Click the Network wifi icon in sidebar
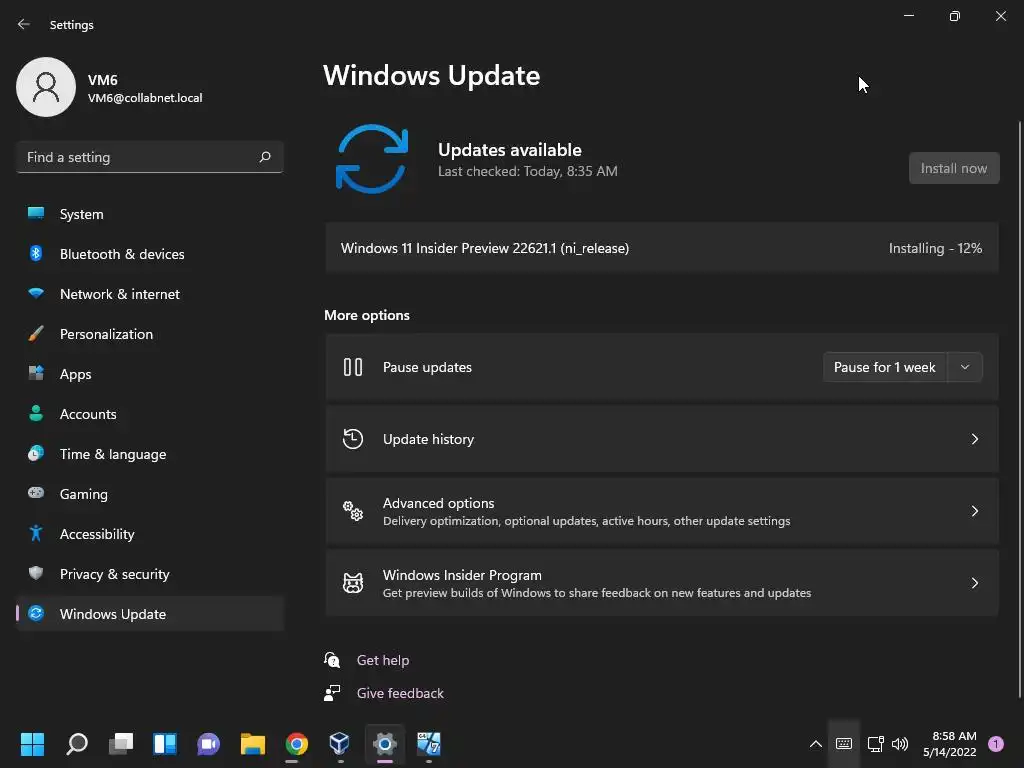 pos(36,293)
